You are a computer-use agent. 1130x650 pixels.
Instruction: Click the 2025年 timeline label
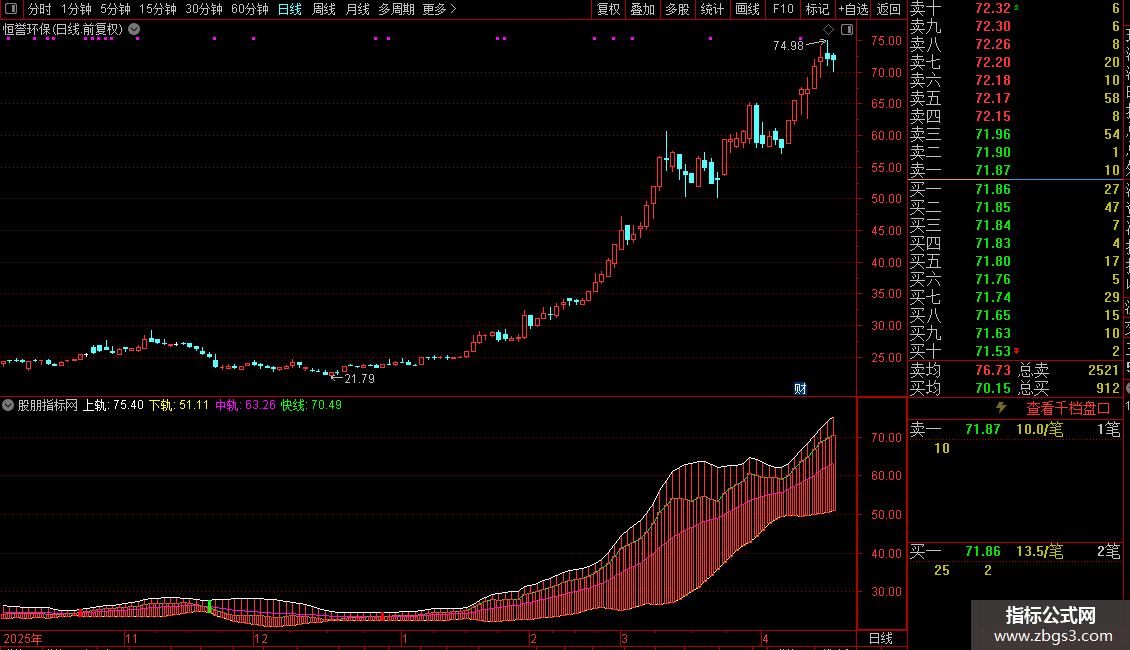point(23,638)
